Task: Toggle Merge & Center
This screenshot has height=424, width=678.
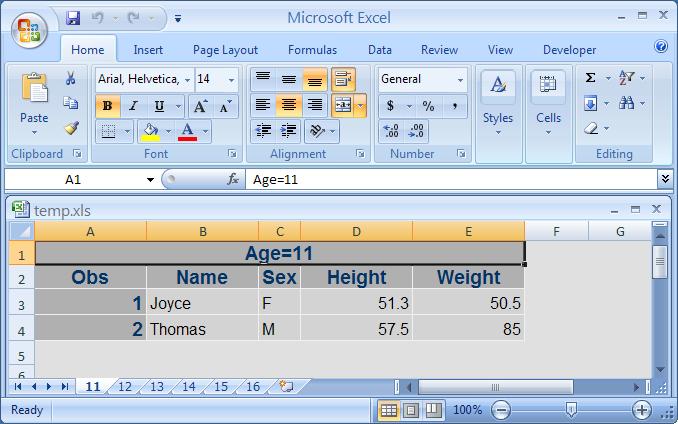Action: click(x=344, y=105)
